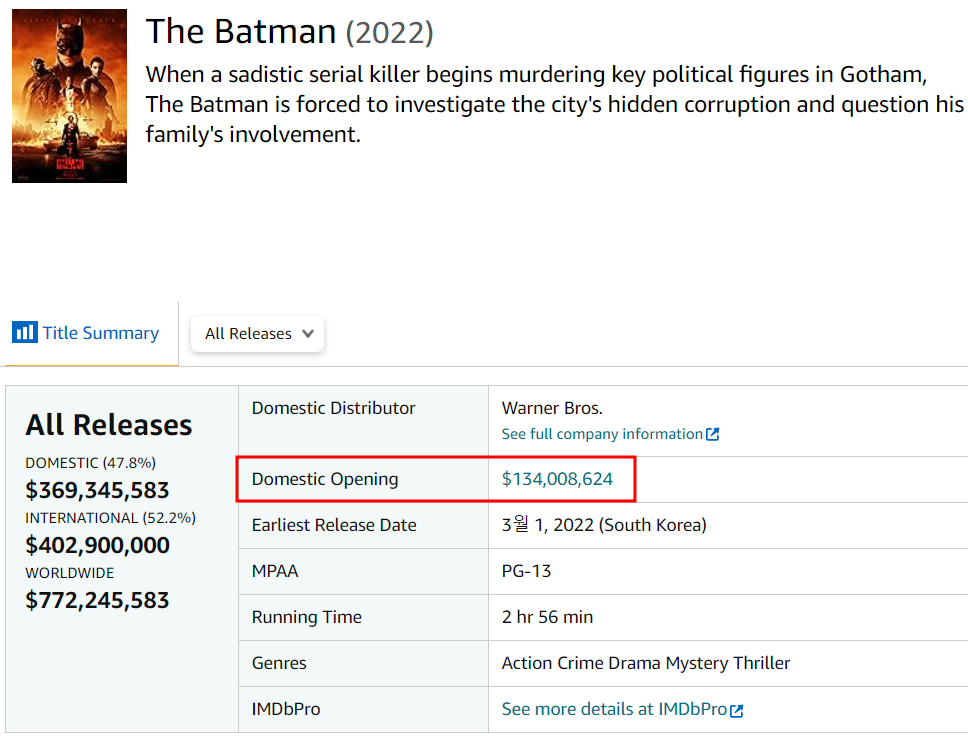The image size is (968, 737).
Task: Click the external link icon after IMDbPro details
Action: (x=737, y=710)
